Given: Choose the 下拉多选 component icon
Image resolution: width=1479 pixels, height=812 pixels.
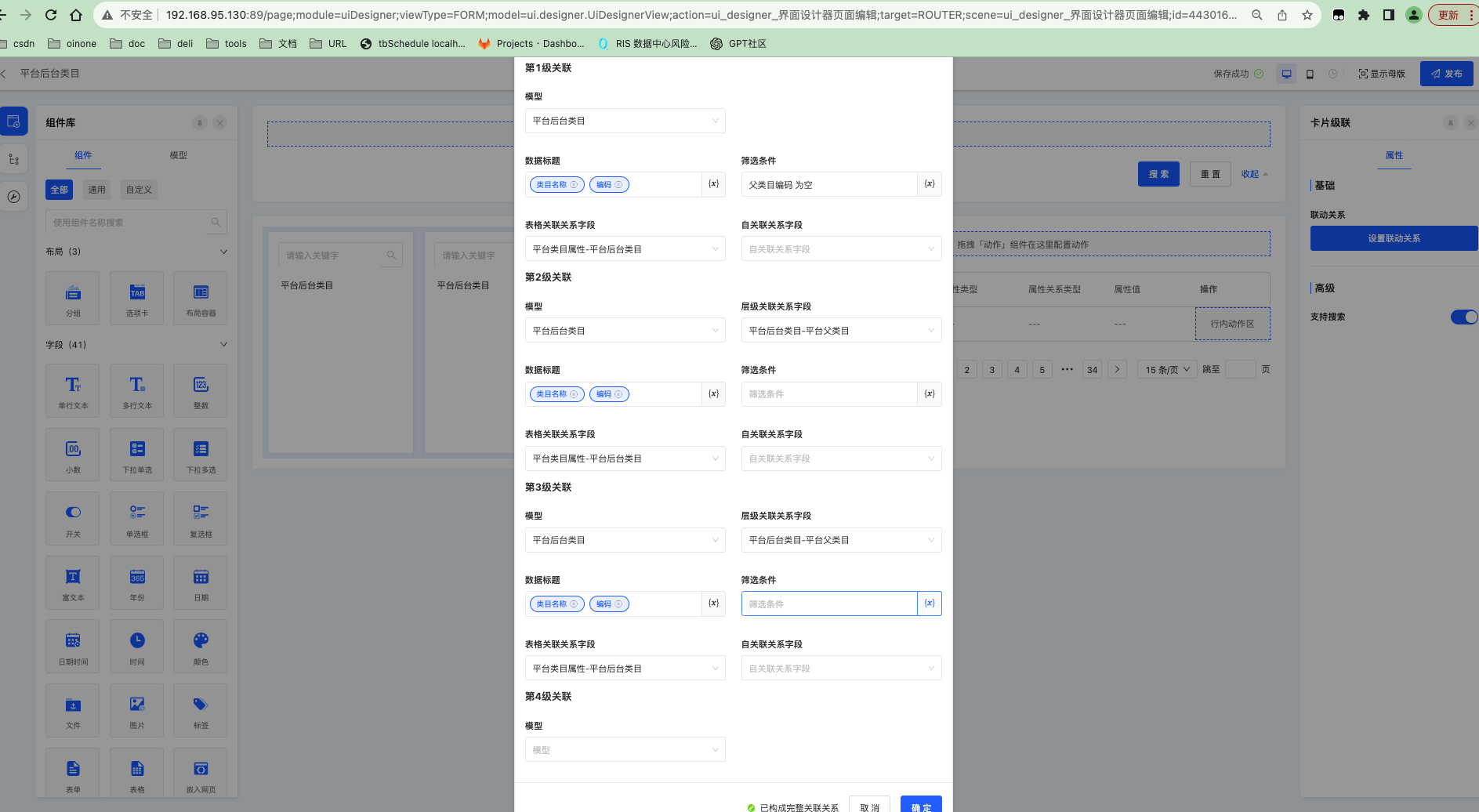Looking at the screenshot, I should (x=201, y=455).
